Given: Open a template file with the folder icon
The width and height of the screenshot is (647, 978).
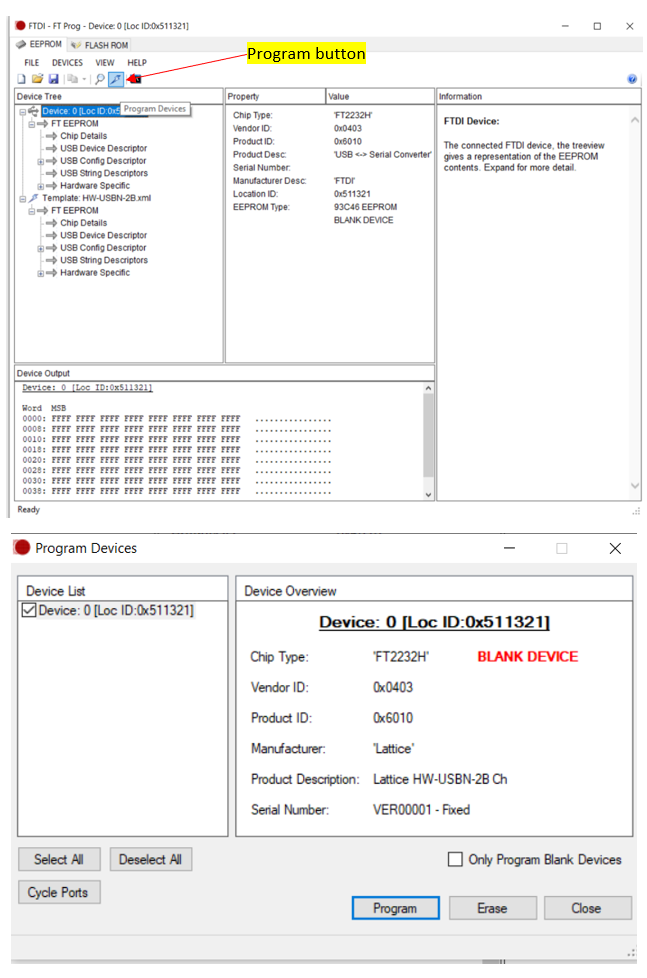Looking at the screenshot, I should click(x=37, y=79).
